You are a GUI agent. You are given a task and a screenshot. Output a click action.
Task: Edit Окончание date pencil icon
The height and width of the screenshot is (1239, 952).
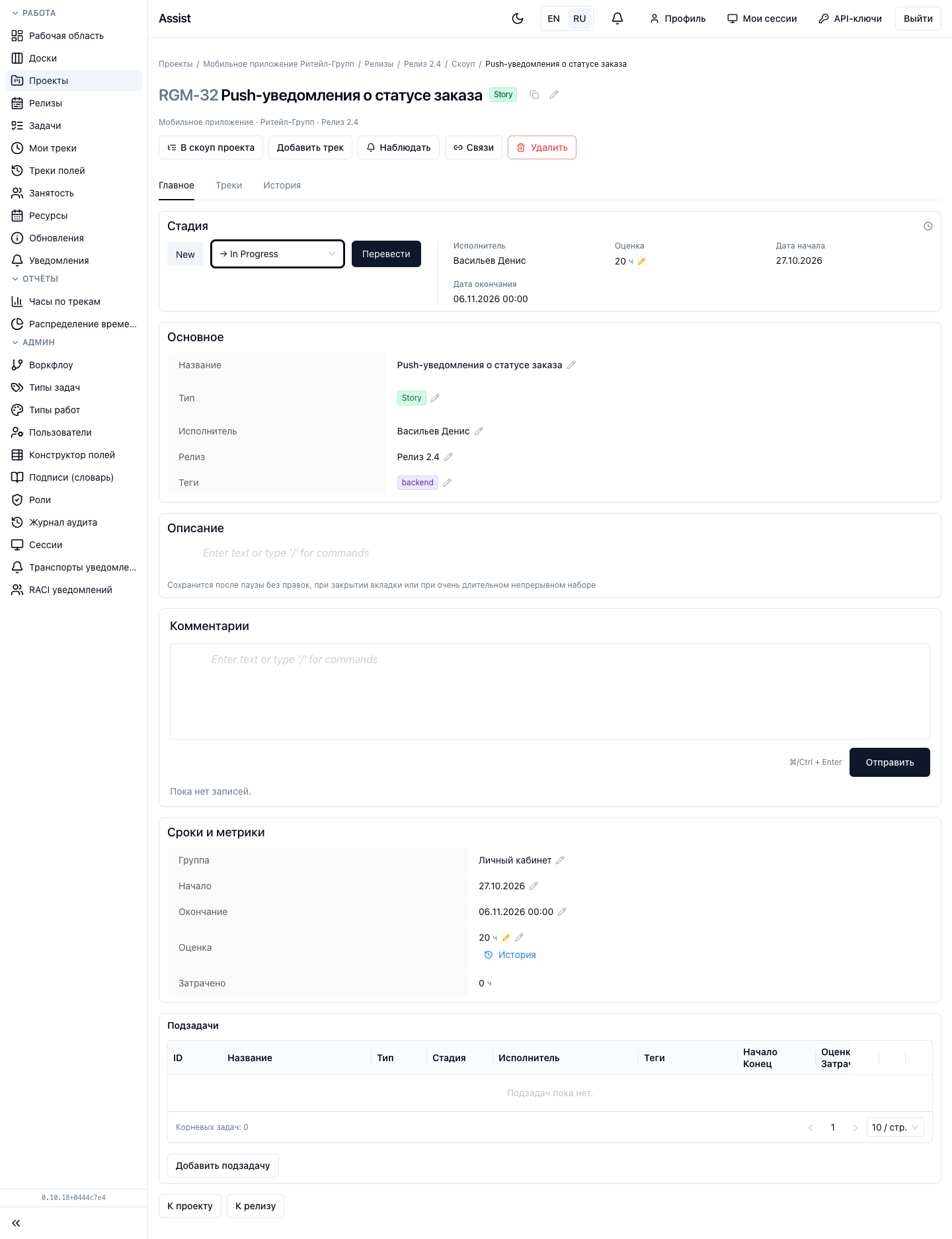(x=562, y=912)
